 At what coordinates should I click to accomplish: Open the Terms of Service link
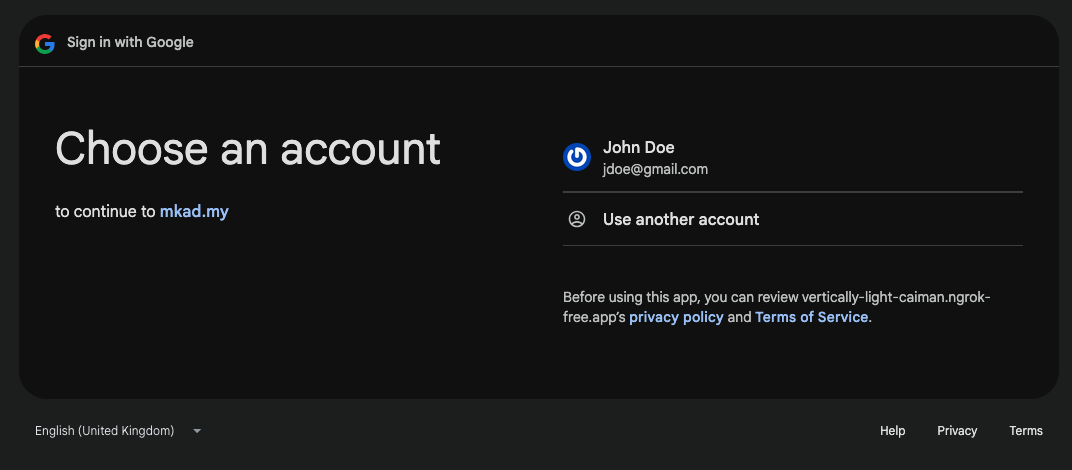click(812, 317)
